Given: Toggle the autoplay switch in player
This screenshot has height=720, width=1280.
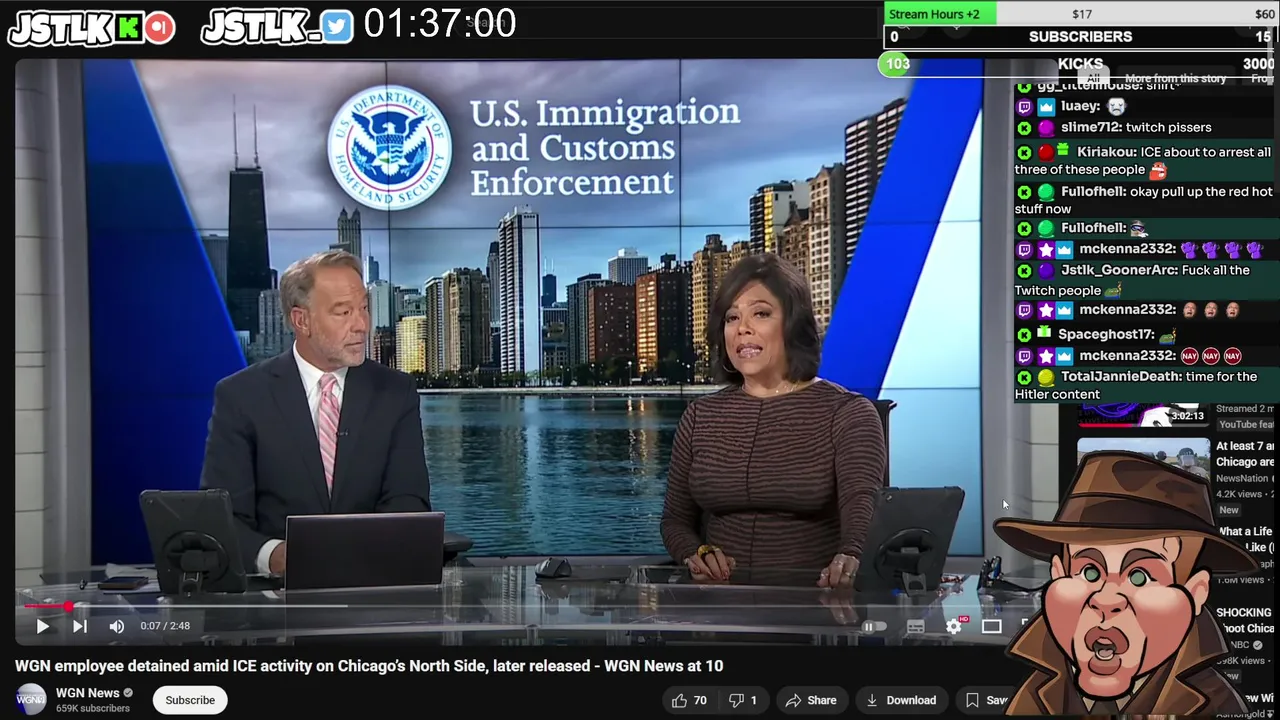Looking at the screenshot, I should (x=873, y=626).
